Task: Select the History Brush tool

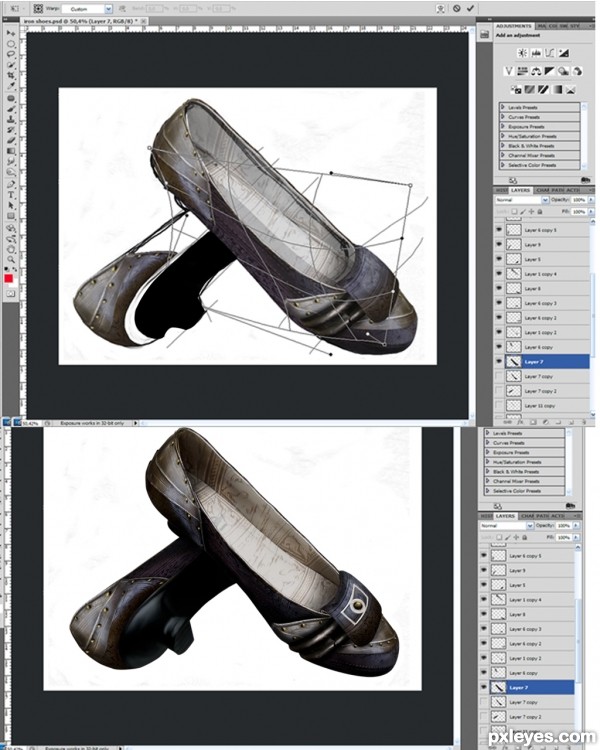Action: pyautogui.click(x=11, y=130)
